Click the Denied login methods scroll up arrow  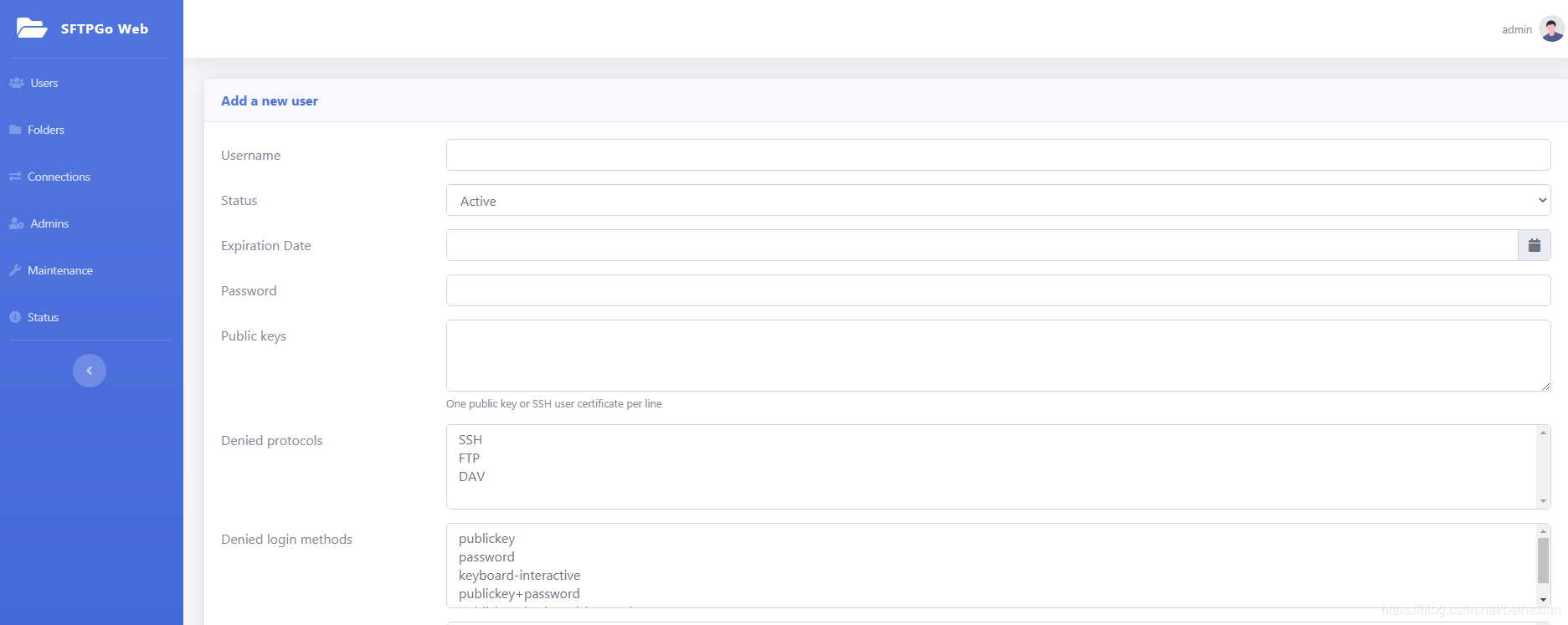[x=1543, y=531]
